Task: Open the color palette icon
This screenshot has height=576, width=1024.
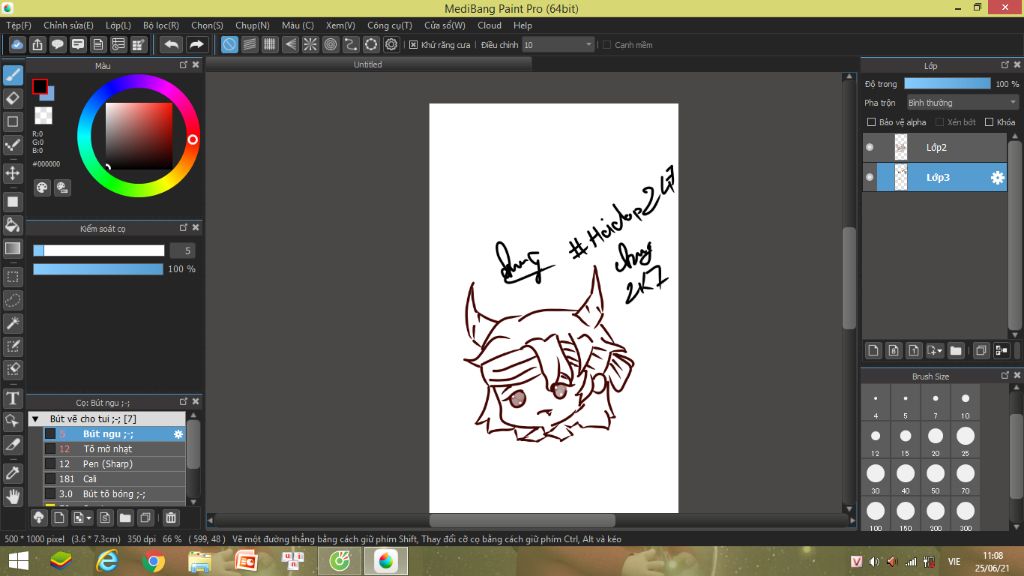Action: pyautogui.click(x=42, y=188)
